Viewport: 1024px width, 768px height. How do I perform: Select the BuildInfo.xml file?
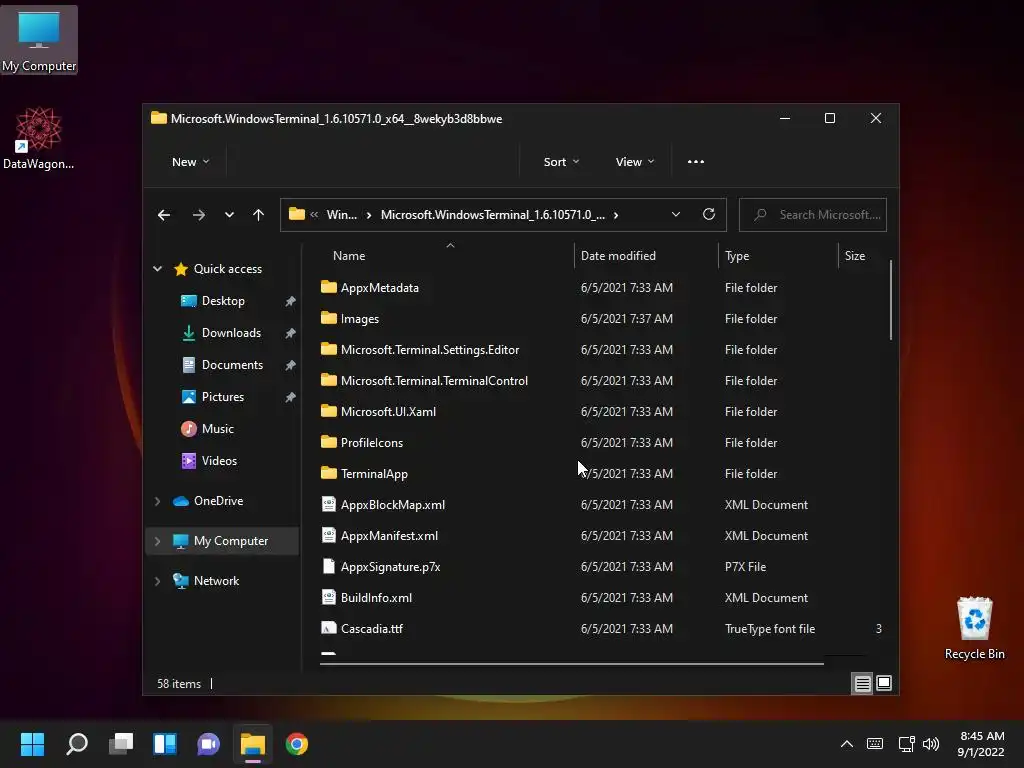376,598
